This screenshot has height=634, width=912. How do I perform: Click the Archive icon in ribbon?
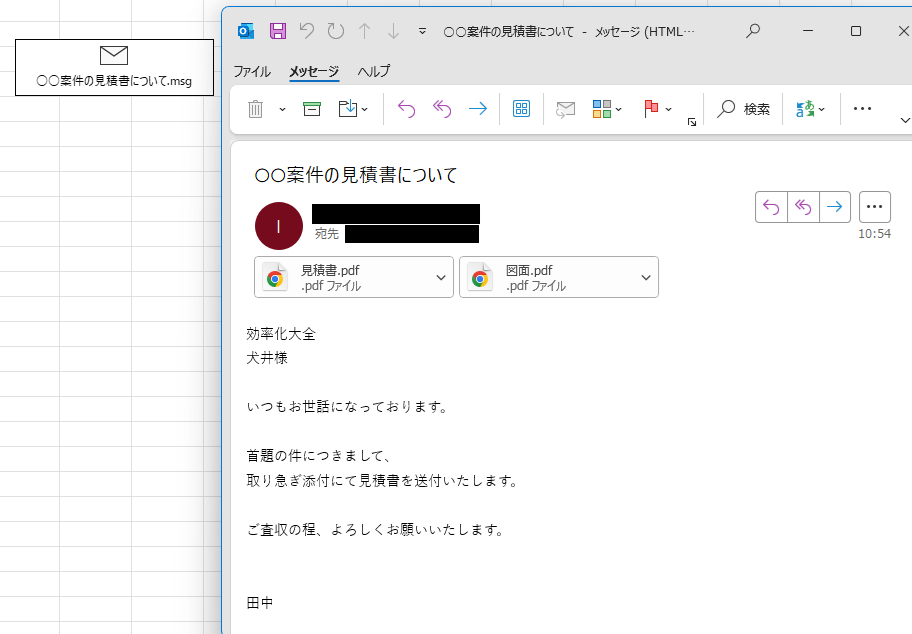point(312,109)
